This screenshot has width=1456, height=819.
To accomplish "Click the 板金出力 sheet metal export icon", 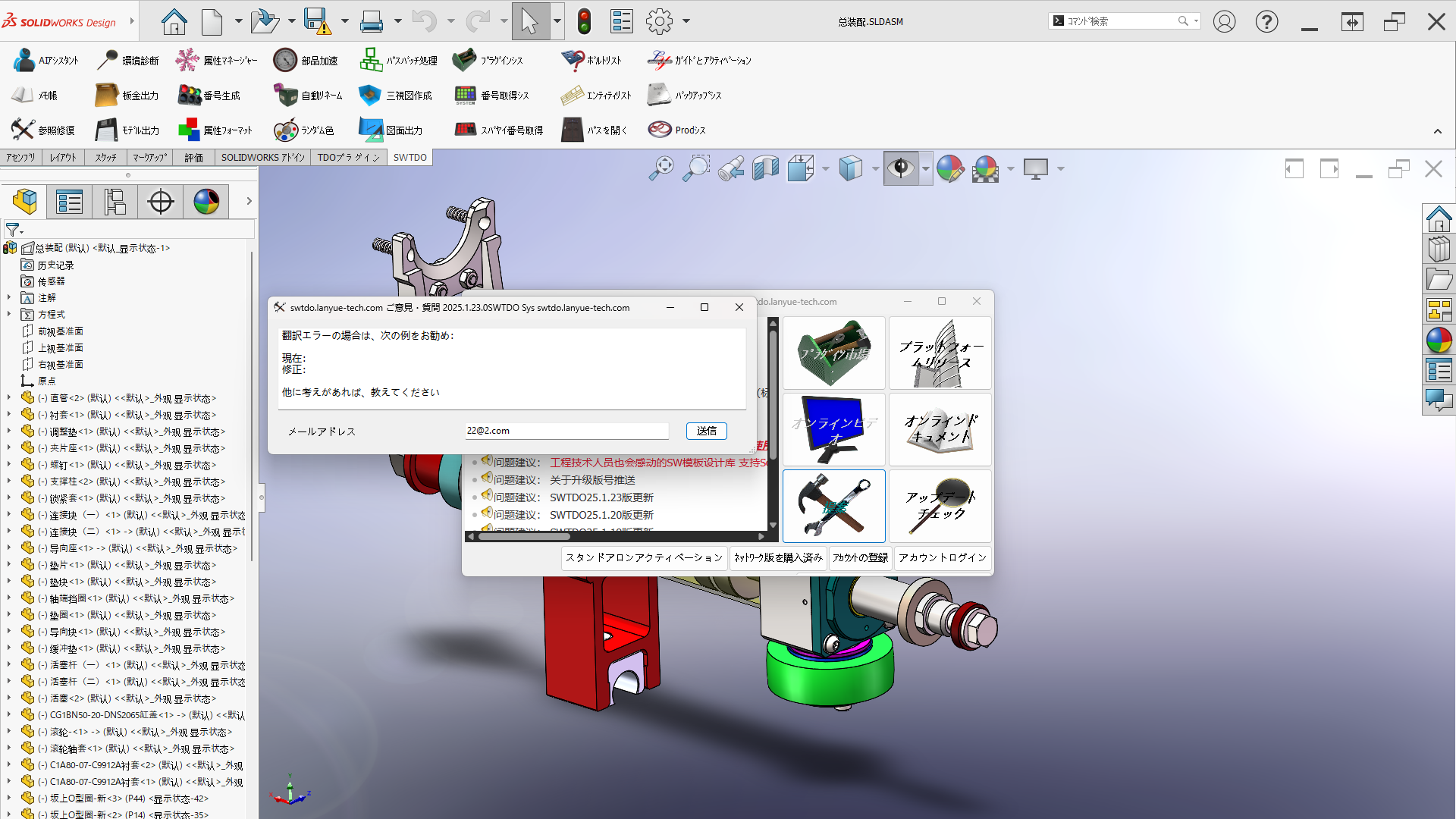I will 106,96.
